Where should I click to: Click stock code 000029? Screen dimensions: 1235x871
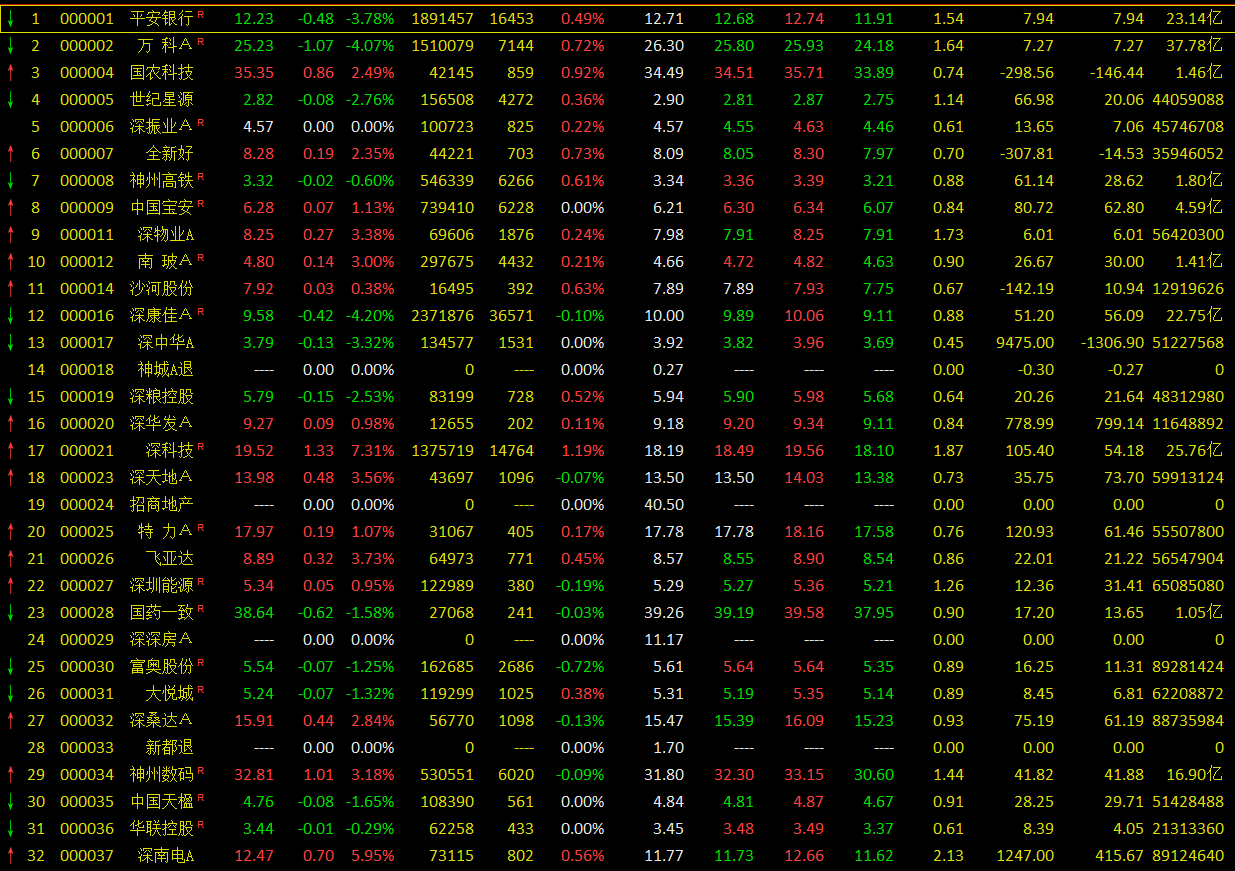87,639
